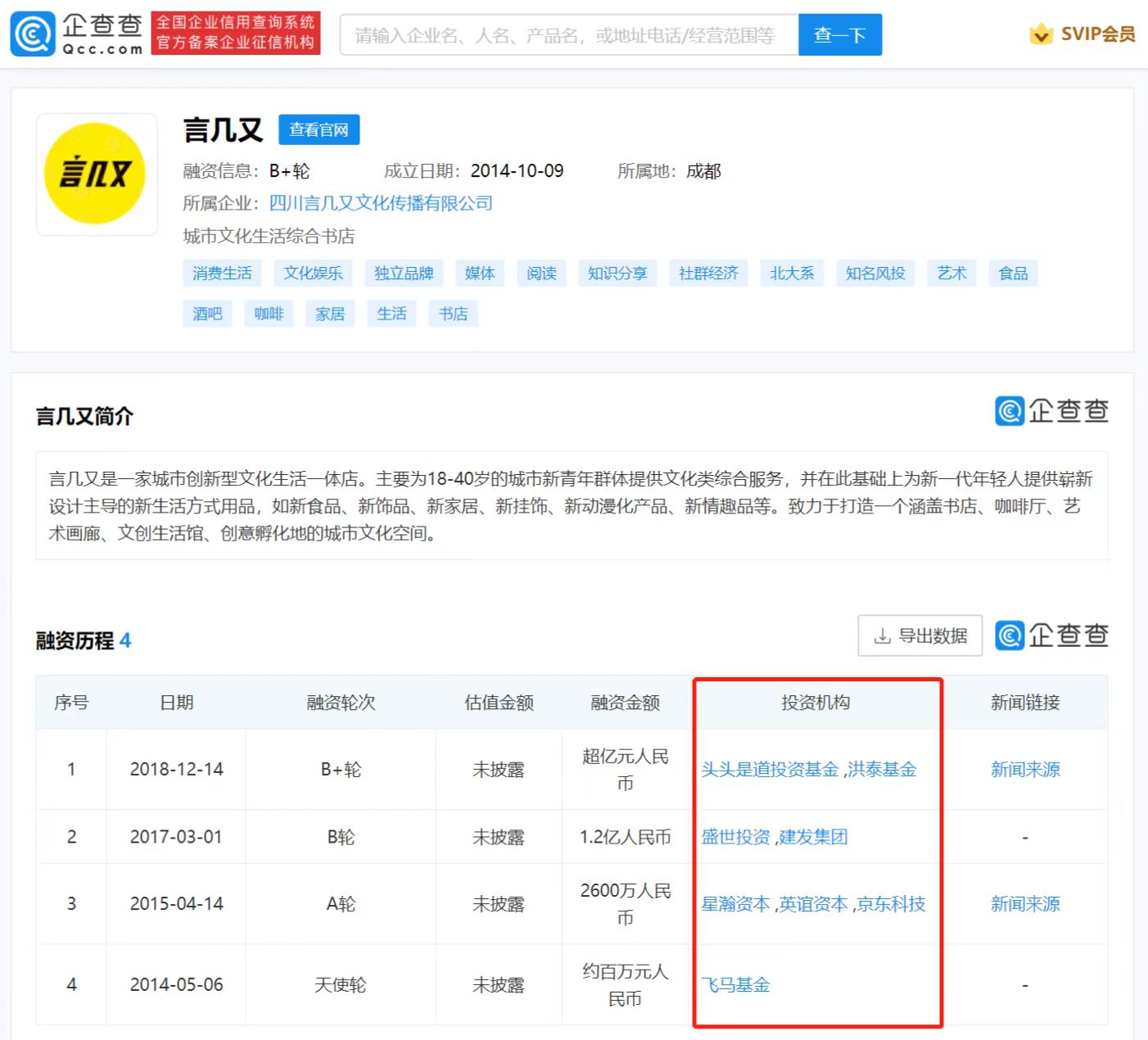Select the 知识分享 tag
Screen dimensions: 1148x1040
point(617,274)
